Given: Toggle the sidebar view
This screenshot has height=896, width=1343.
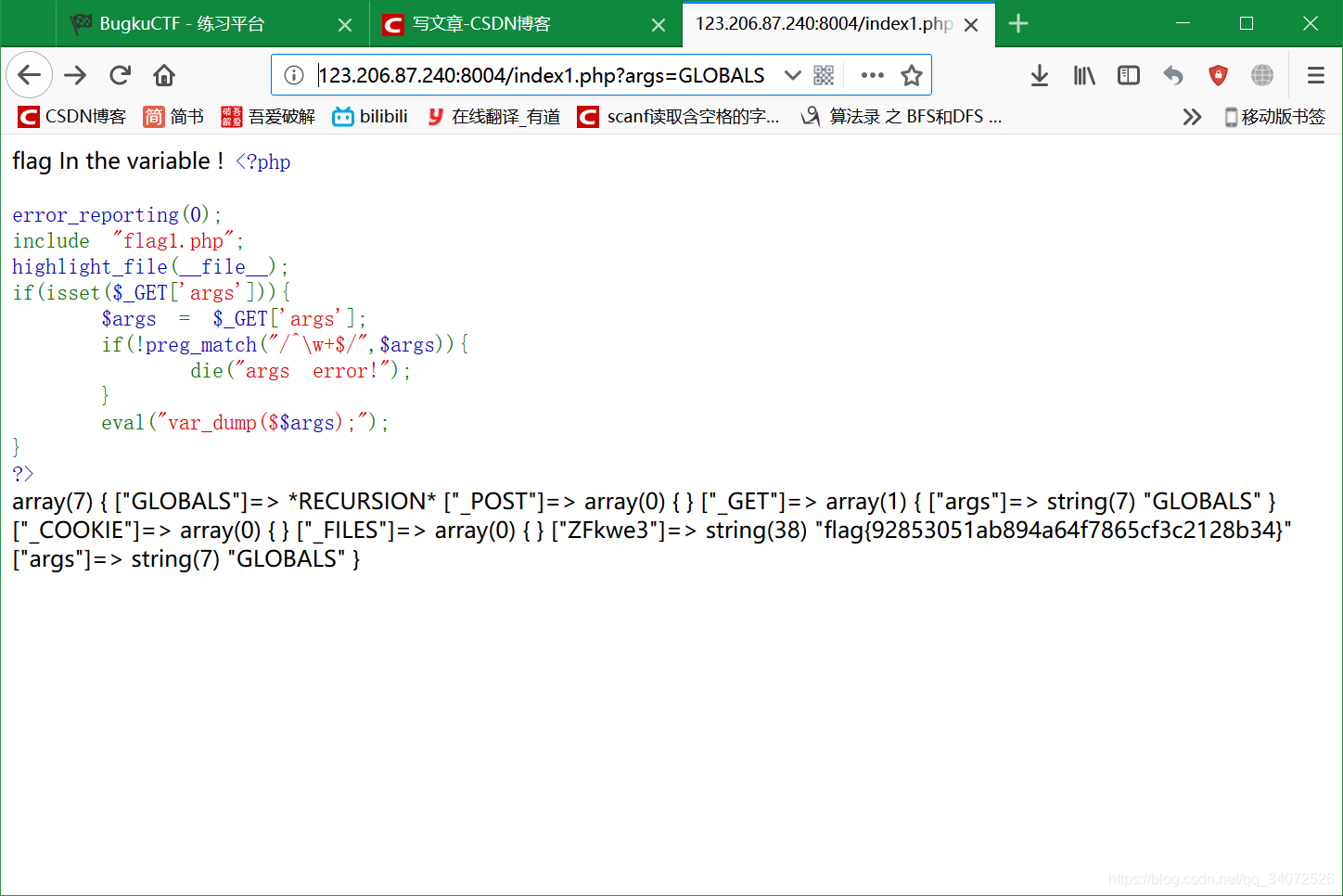Looking at the screenshot, I should [x=1129, y=75].
